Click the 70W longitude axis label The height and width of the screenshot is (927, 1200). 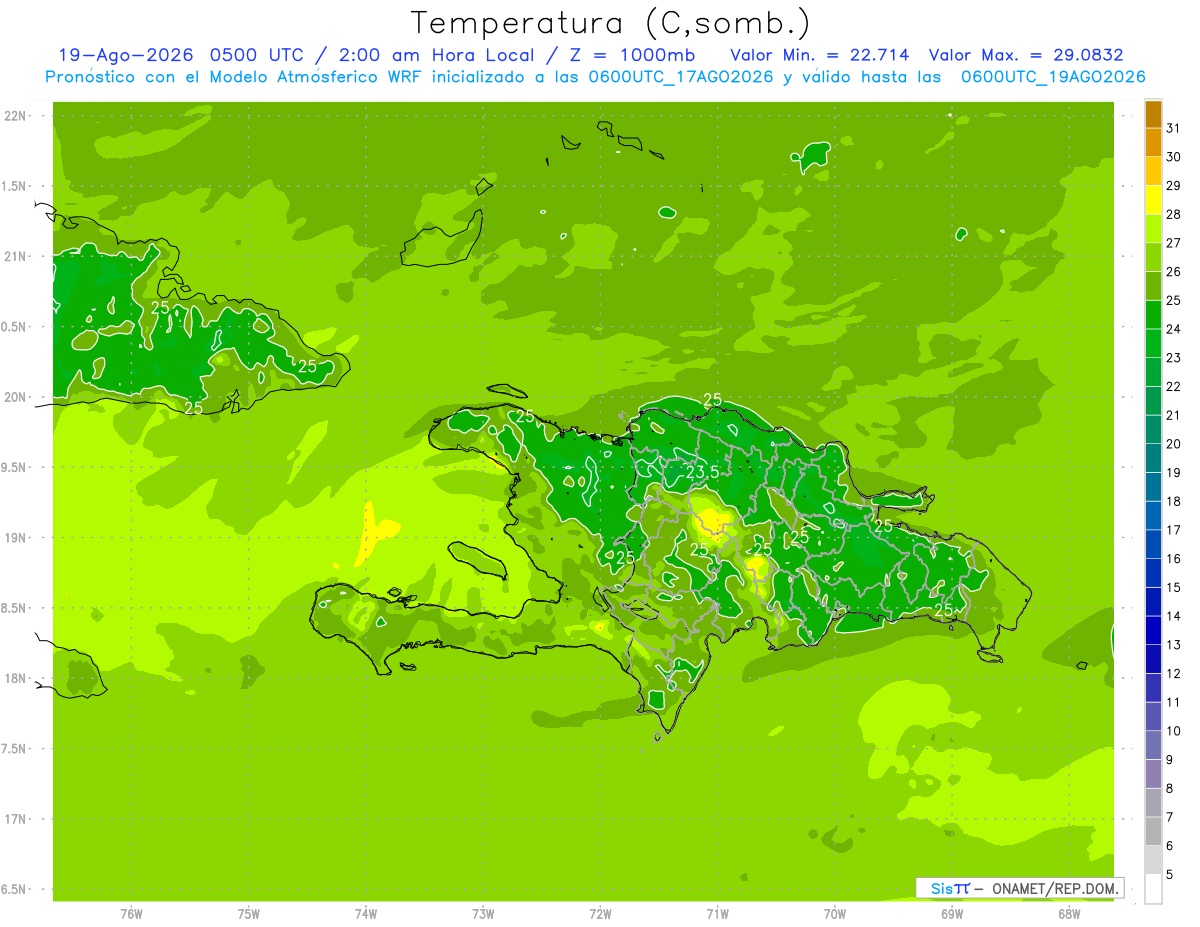(x=835, y=913)
